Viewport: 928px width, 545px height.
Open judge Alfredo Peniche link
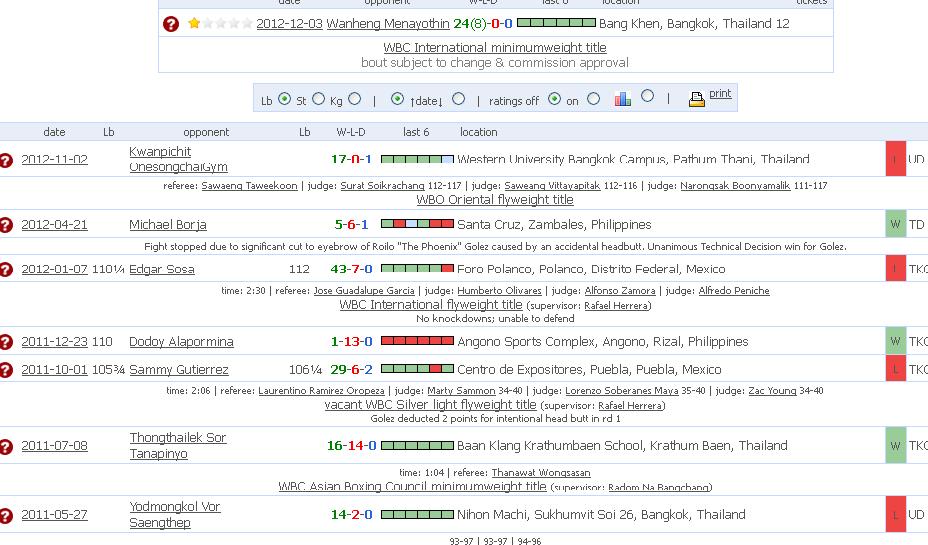pos(734,291)
